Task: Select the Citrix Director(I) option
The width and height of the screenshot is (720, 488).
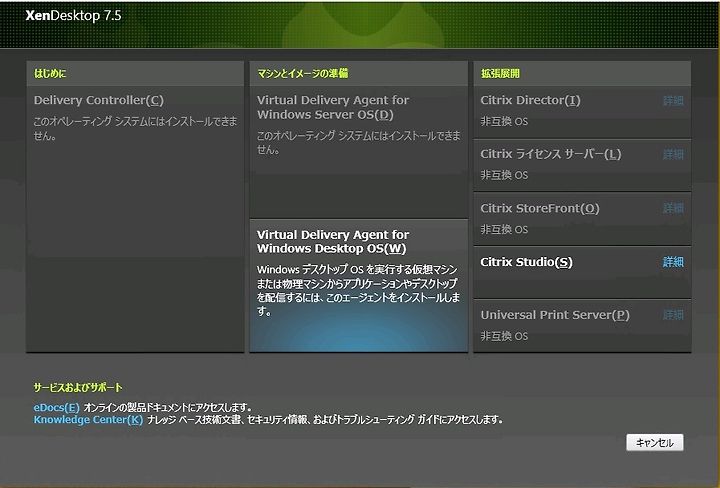Action: click(530, 100)
